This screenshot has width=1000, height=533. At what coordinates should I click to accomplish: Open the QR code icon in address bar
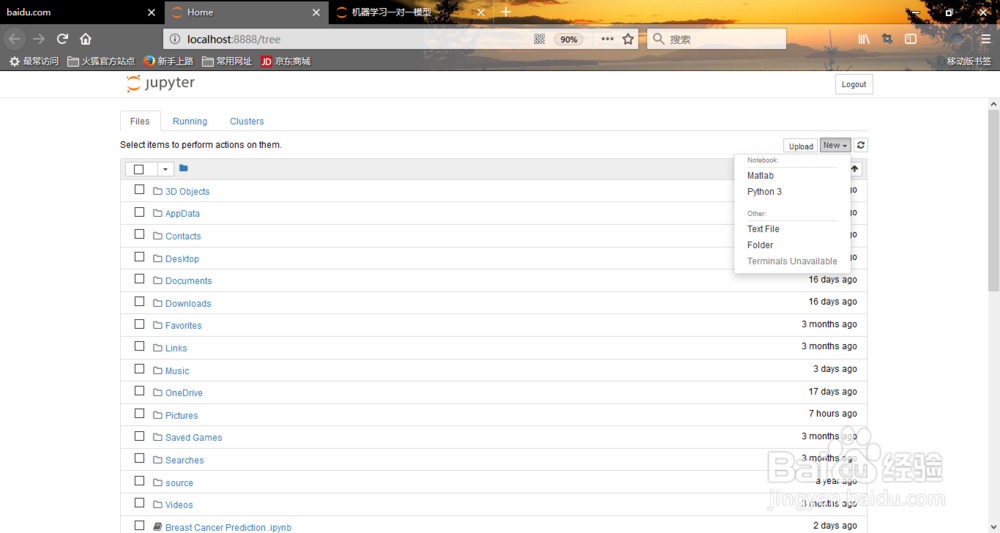(540, 39)
